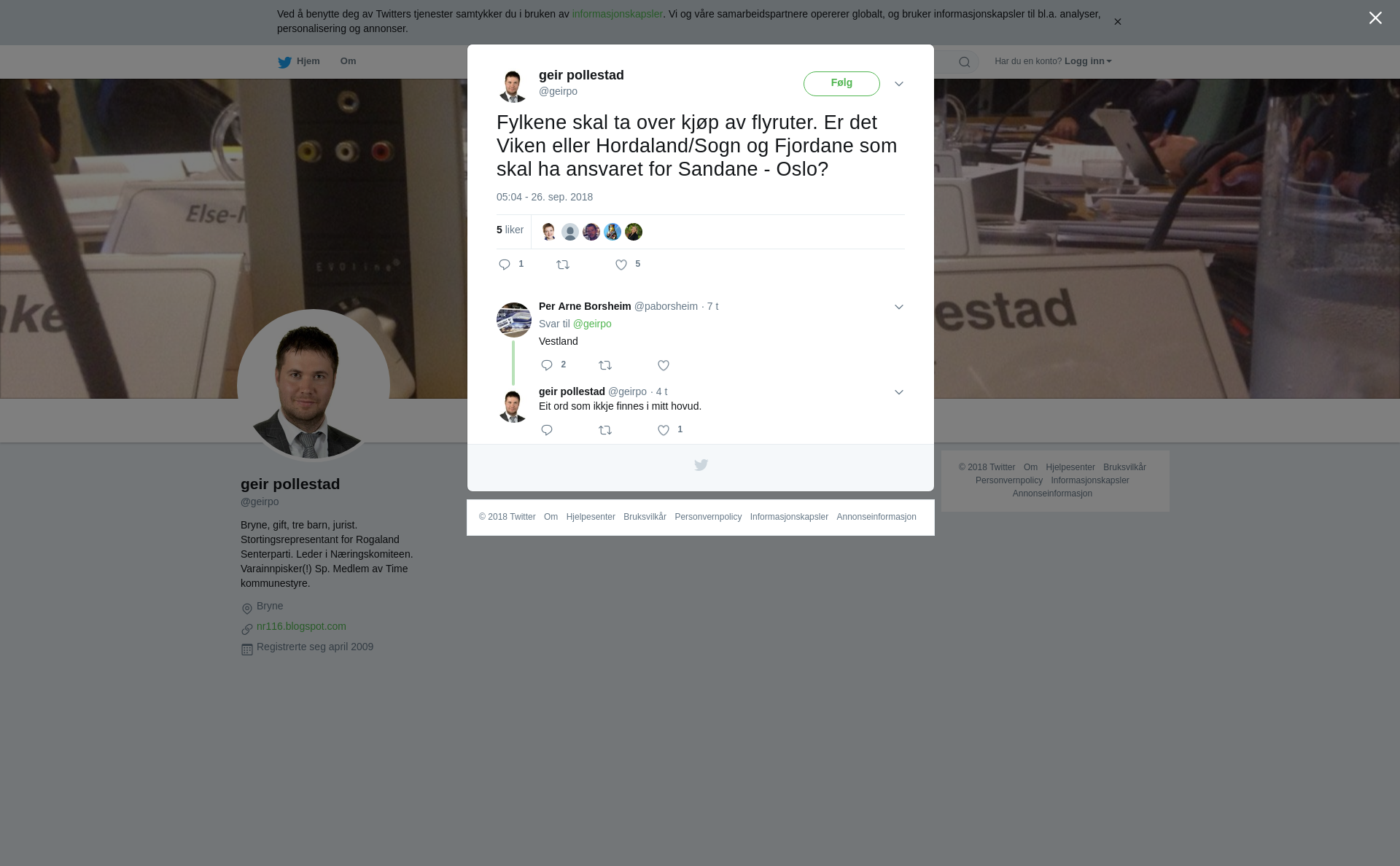
Task: Open the Om menu item in top bar
Action: point(348,61)
